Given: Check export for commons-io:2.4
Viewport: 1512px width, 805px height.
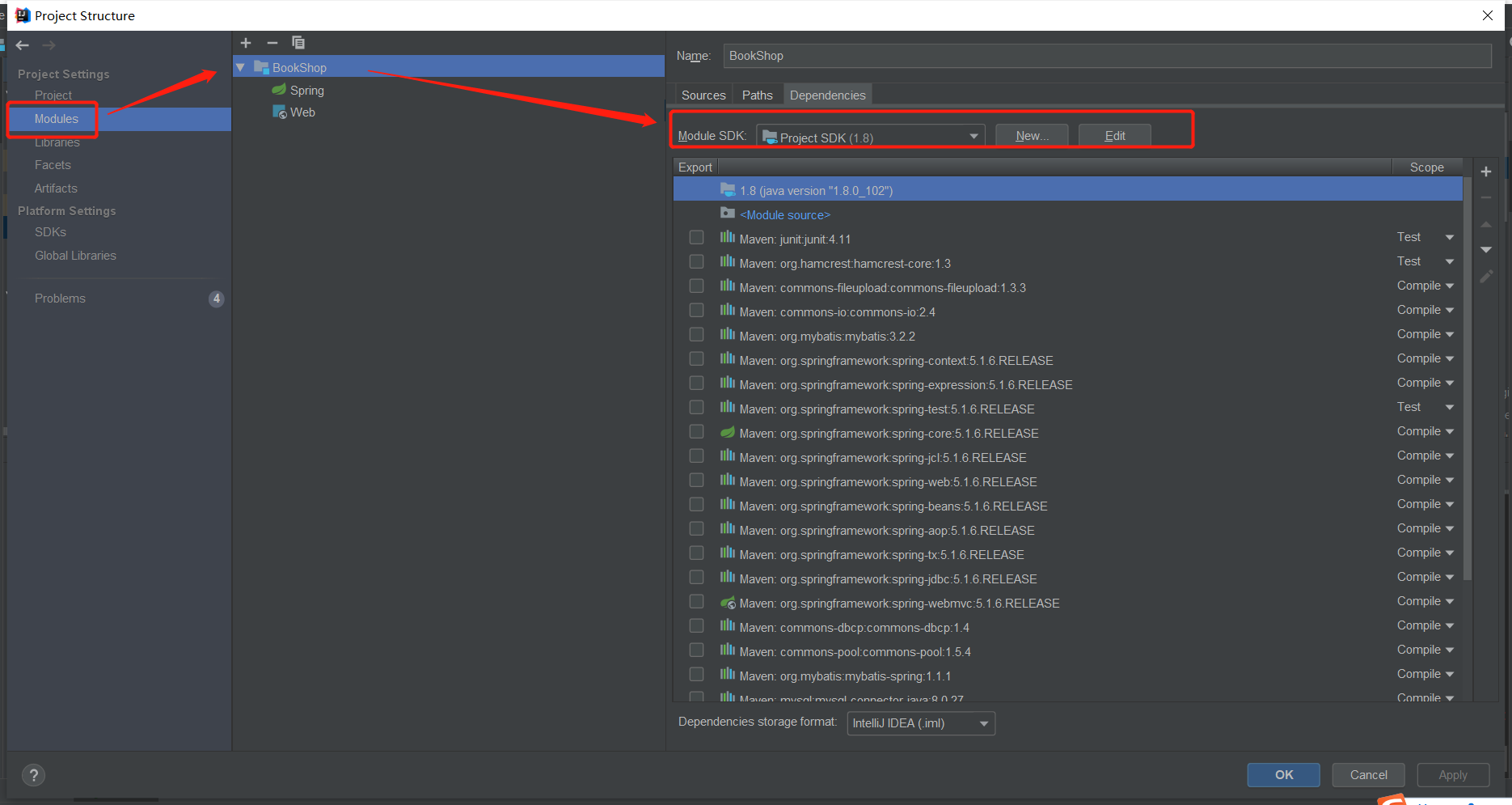Looking at the screenshot, I should pos(696,311).
